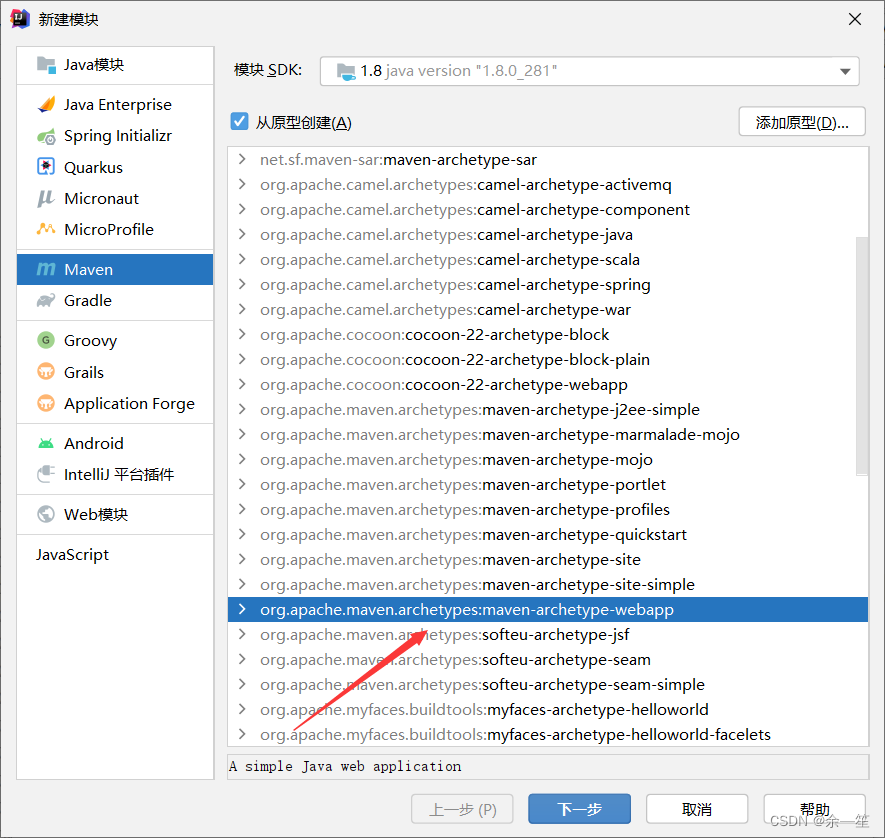This screenshot has width=885, height=838.
Task: Expand camel-archetype-component node
Action: tap(242, 209)
